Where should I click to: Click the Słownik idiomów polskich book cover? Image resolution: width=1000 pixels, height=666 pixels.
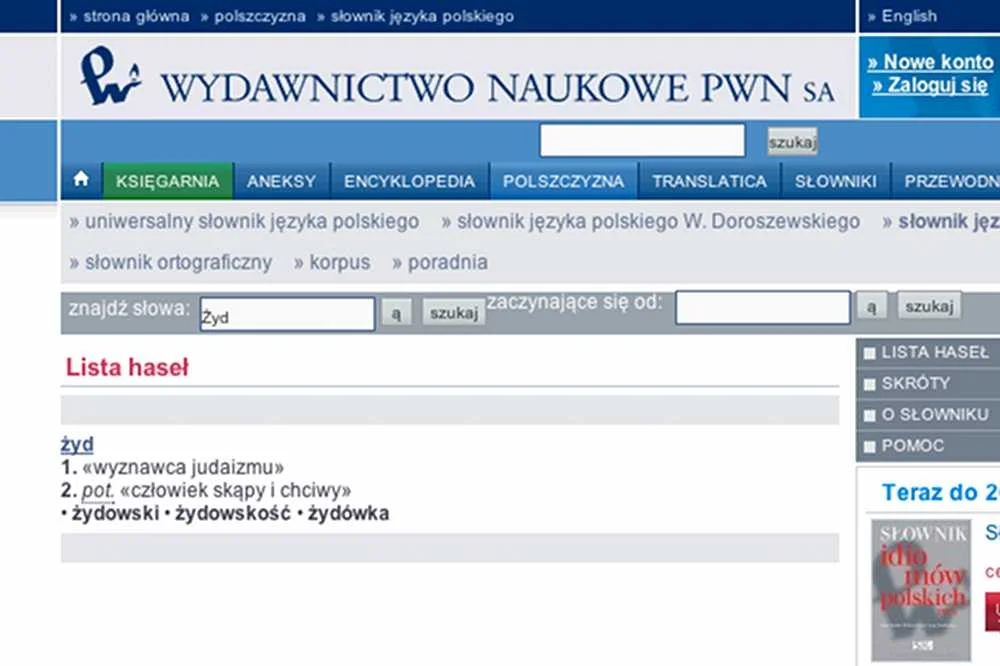tap(921, 590)
